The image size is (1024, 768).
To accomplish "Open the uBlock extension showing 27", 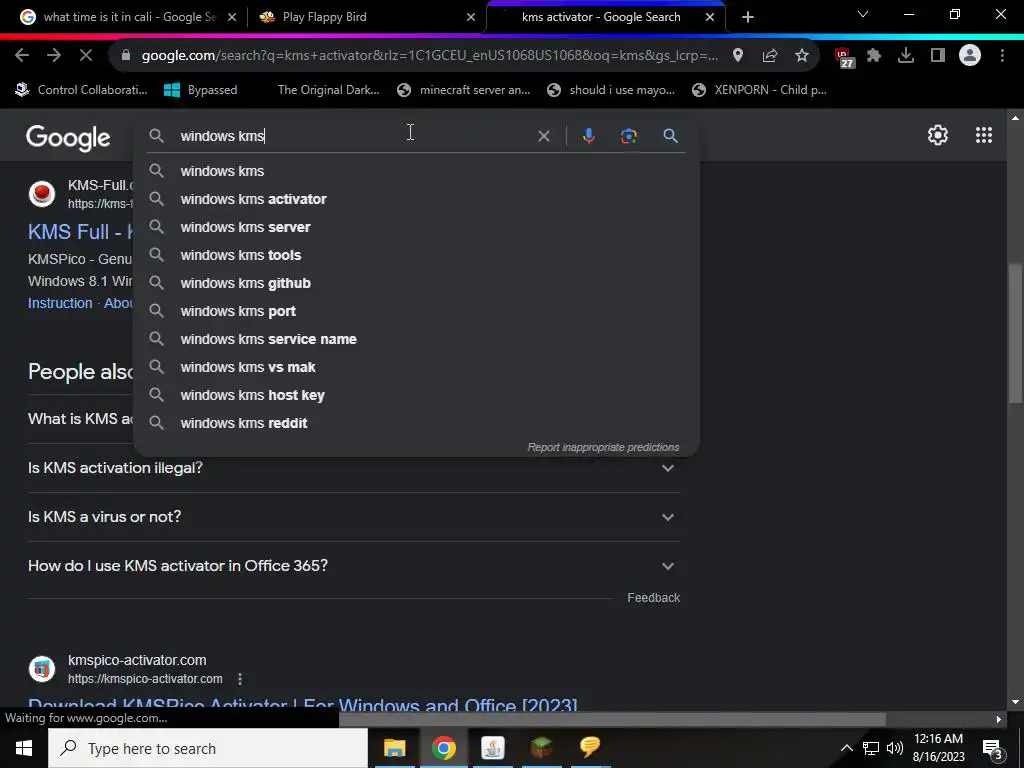I will pos(844,57).
